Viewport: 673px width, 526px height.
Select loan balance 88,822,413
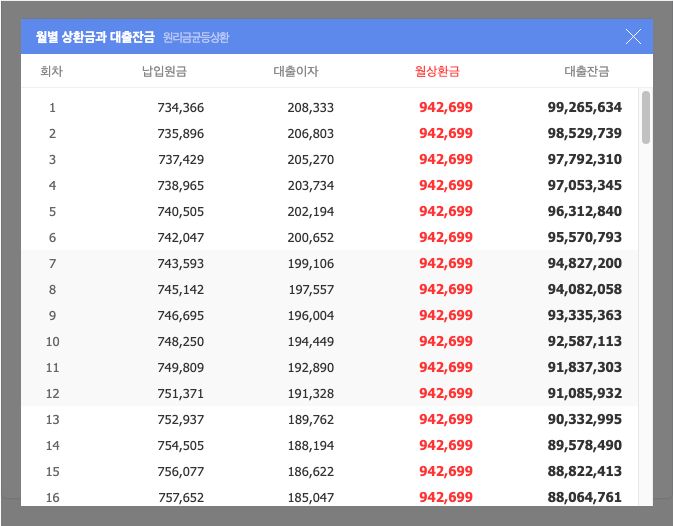tap(585, 471)
